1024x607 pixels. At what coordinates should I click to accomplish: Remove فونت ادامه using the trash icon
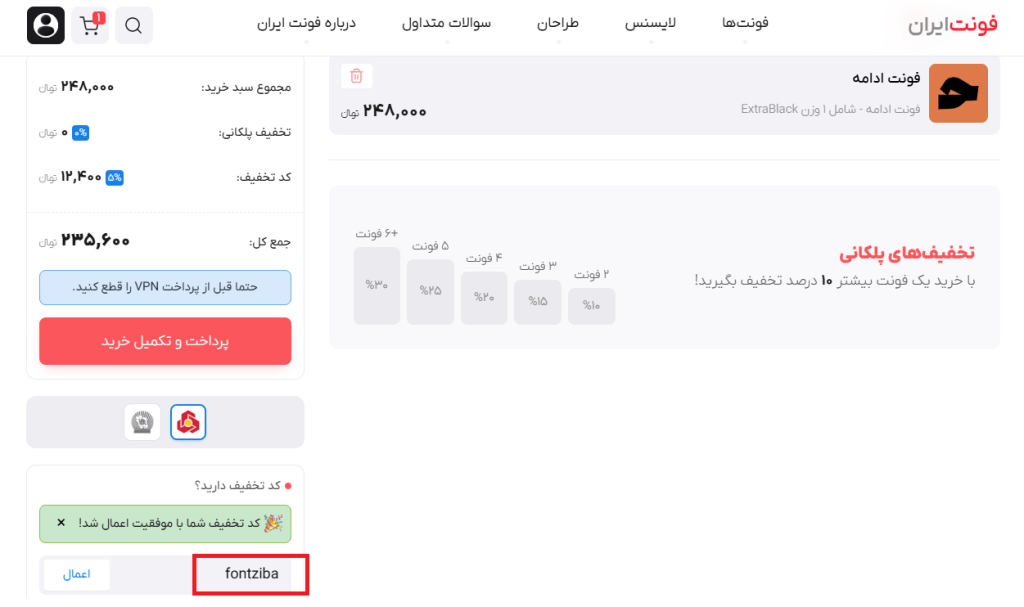355,75
